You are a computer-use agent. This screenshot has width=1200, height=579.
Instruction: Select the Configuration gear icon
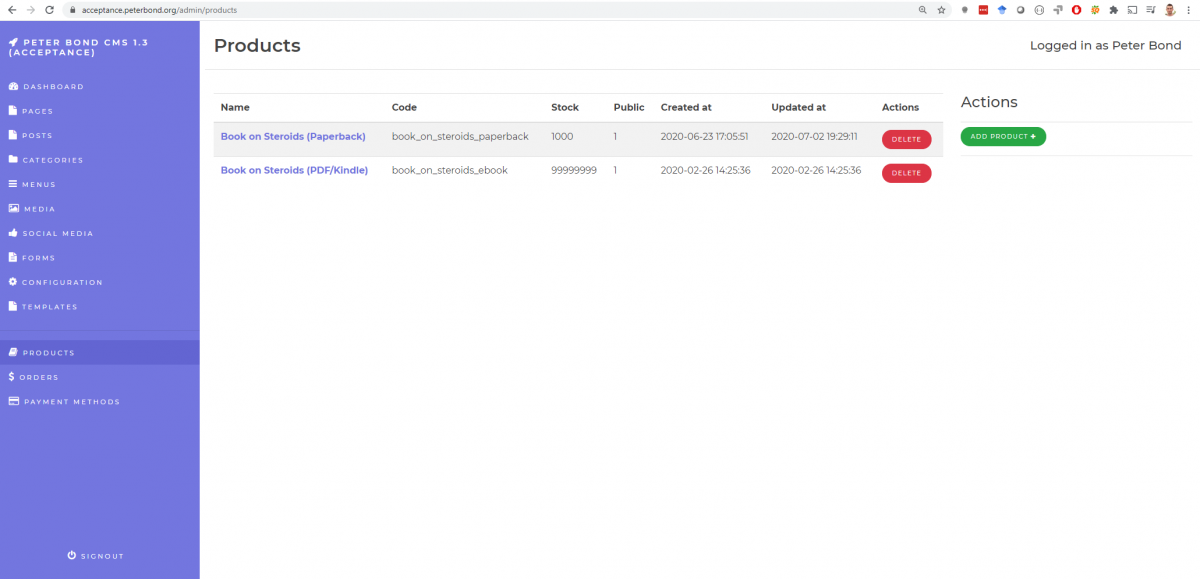(13, 282)
